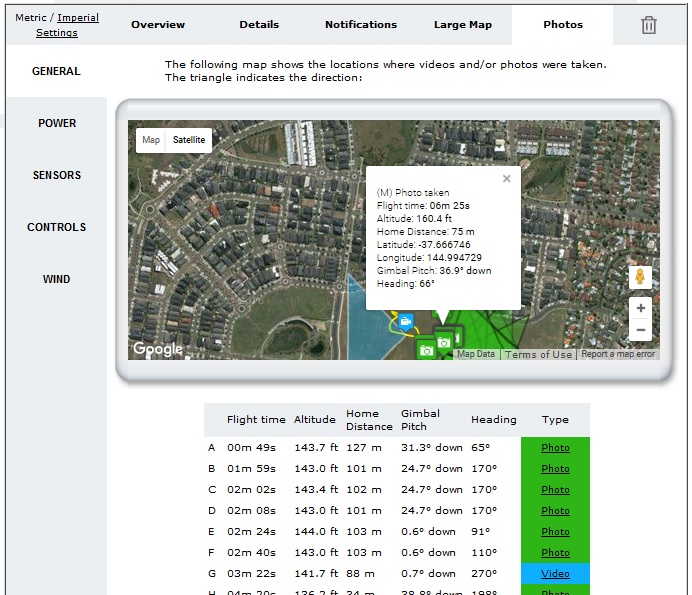Click home distance 127 m in row A
Screen dimensions: 692x595
point(364,448)
